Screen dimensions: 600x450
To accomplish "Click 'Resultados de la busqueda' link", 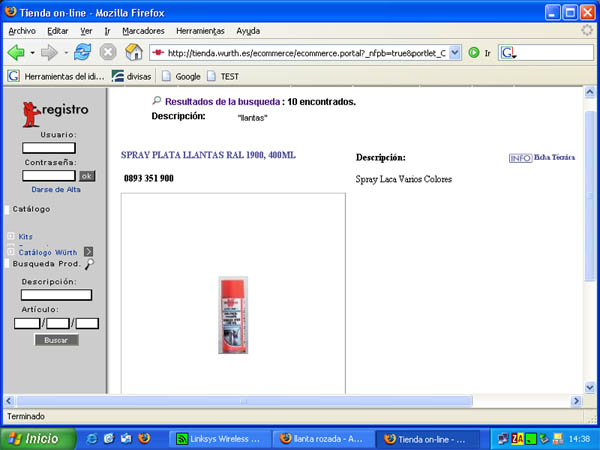I will [x=222, y=102].
